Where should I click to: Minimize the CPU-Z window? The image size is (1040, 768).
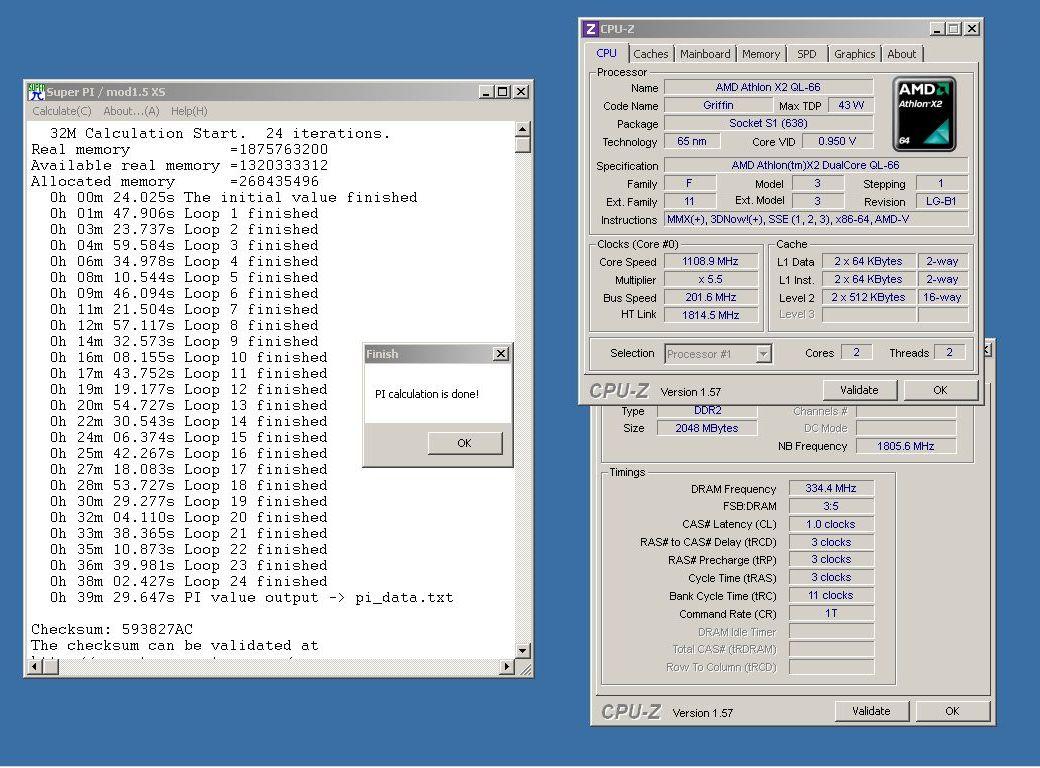(x=937, y=29)
